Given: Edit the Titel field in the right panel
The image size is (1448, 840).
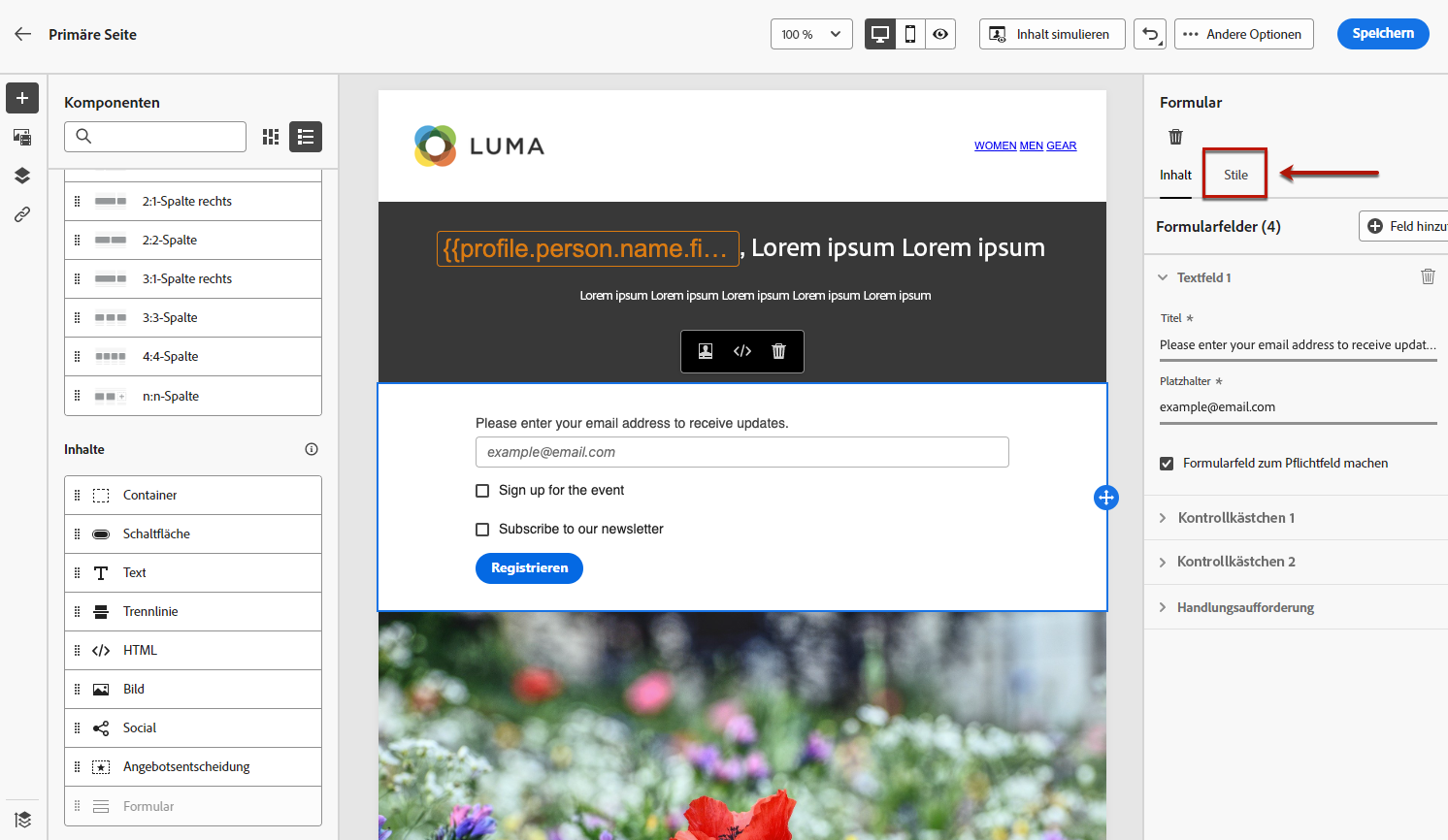Looking at the screenshot, I should (x=1298, y=345).
